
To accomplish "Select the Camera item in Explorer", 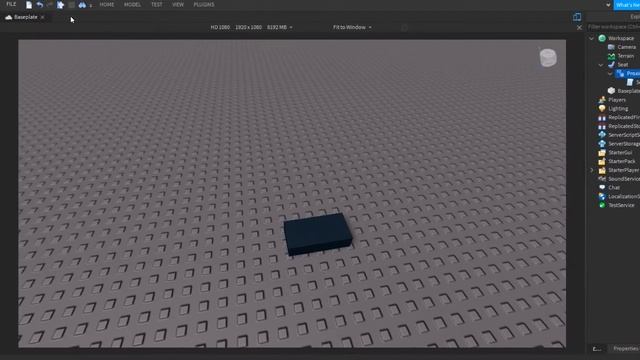I will tap(627, 47).
